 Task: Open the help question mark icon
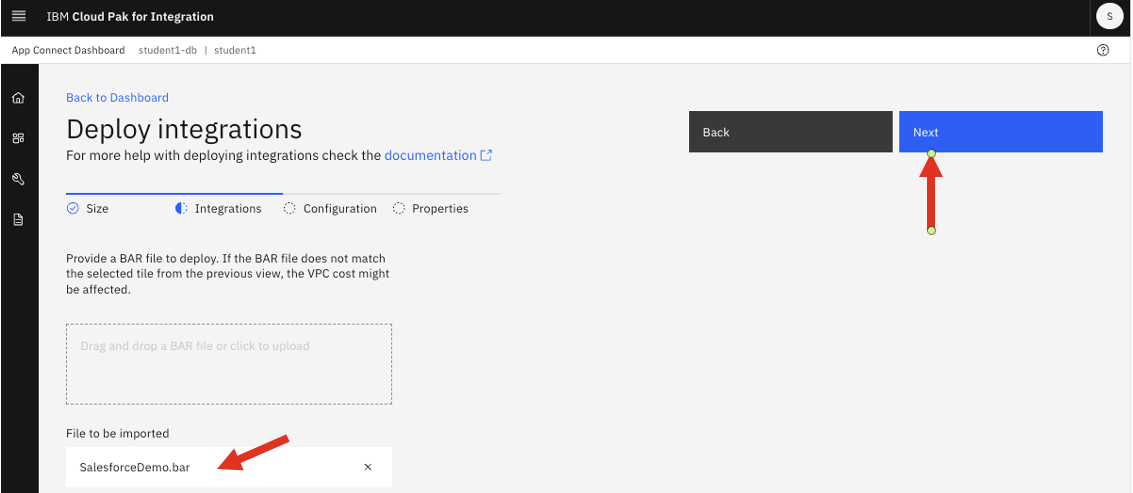pyautogui.click(x=1103, y=50)
